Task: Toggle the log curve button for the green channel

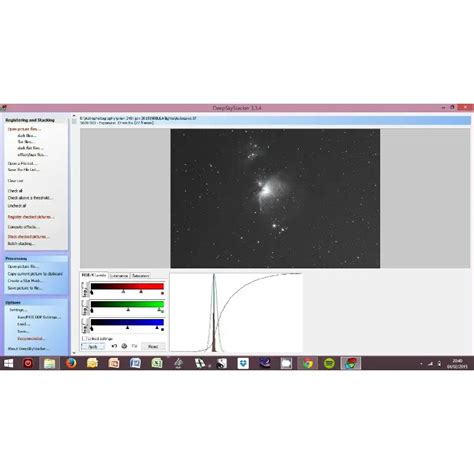Action: tap(85, 307)
